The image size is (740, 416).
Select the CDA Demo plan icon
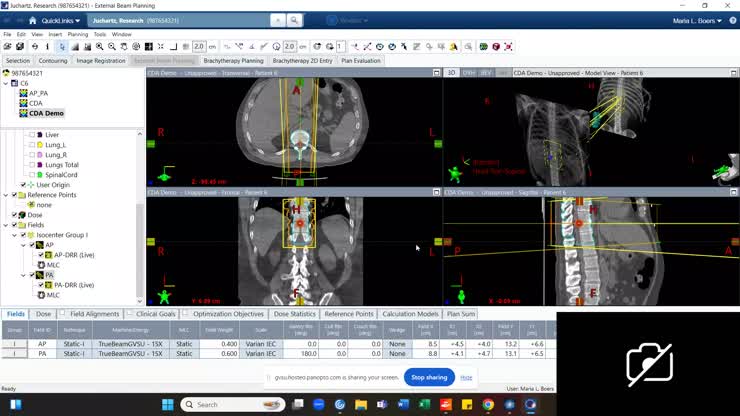(x=24, y=113)
